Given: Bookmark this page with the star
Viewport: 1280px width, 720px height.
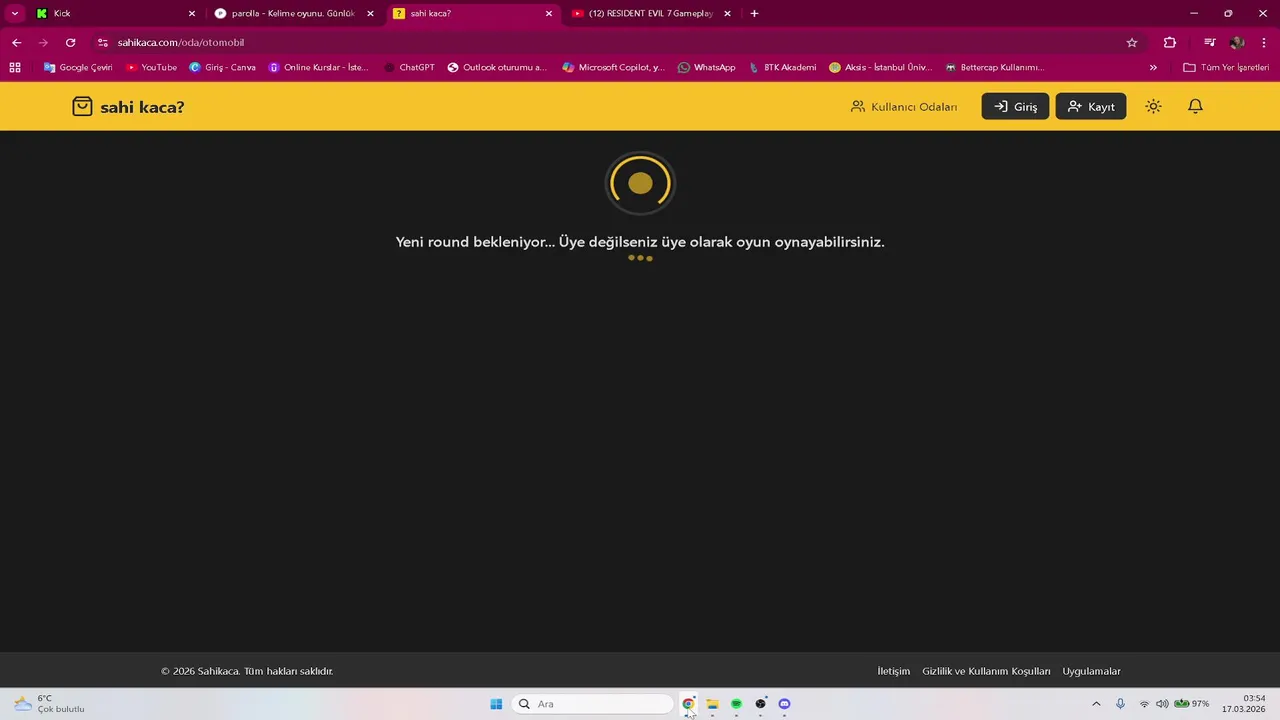Looking at the screenshot, I should [x=1132, y=43].
